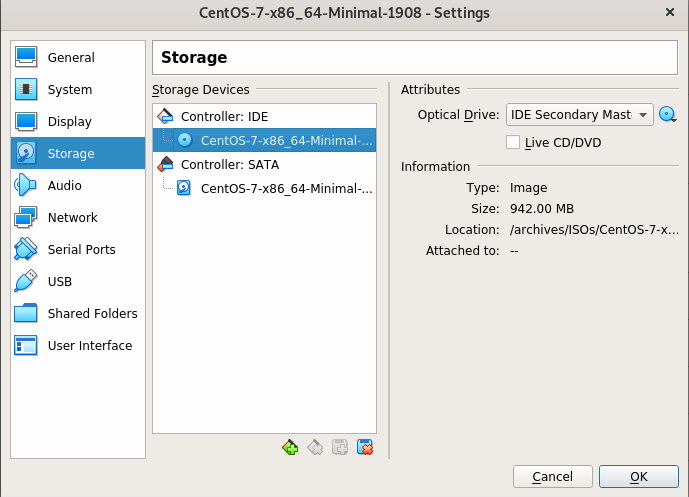
Task: Enable the Live CD/DVD checkbox
Action: click(513, 142)
